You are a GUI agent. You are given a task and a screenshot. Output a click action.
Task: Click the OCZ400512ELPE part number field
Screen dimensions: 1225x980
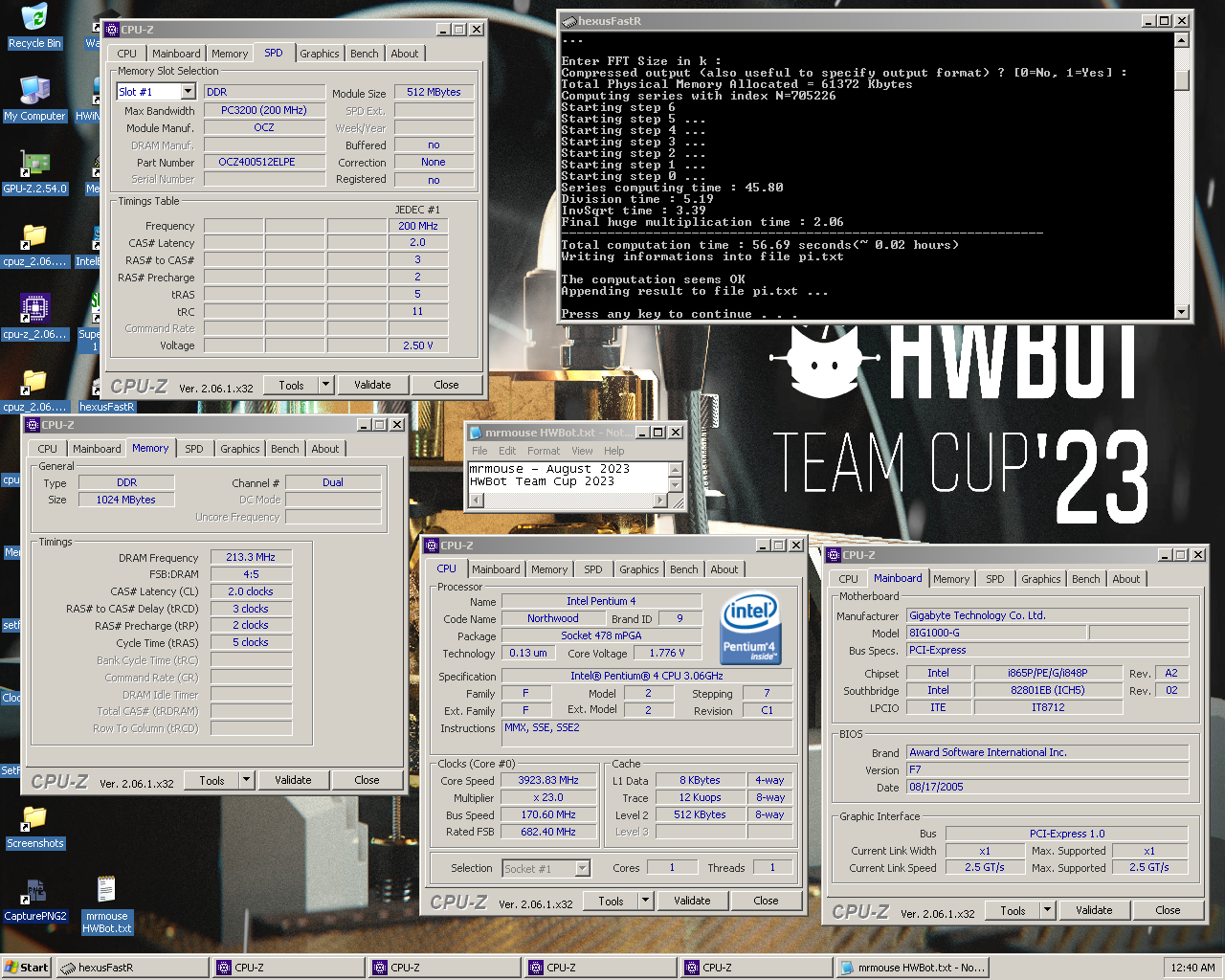click(x=264, y=162)
